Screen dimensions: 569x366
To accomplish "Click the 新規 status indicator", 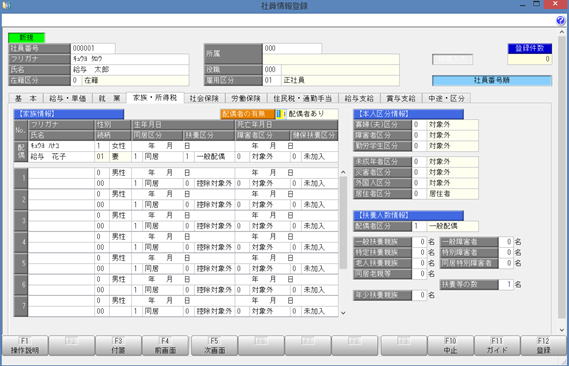I will coord(26,37).
